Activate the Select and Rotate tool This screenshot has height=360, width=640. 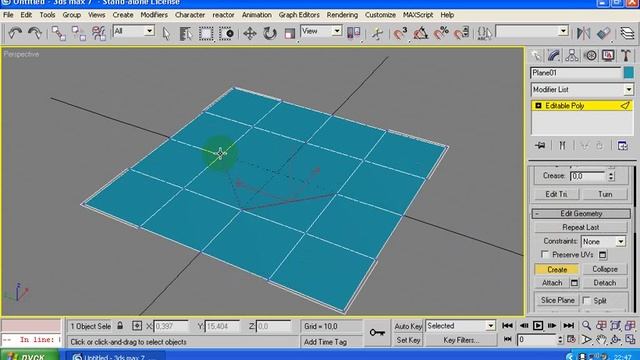point(269,33)
